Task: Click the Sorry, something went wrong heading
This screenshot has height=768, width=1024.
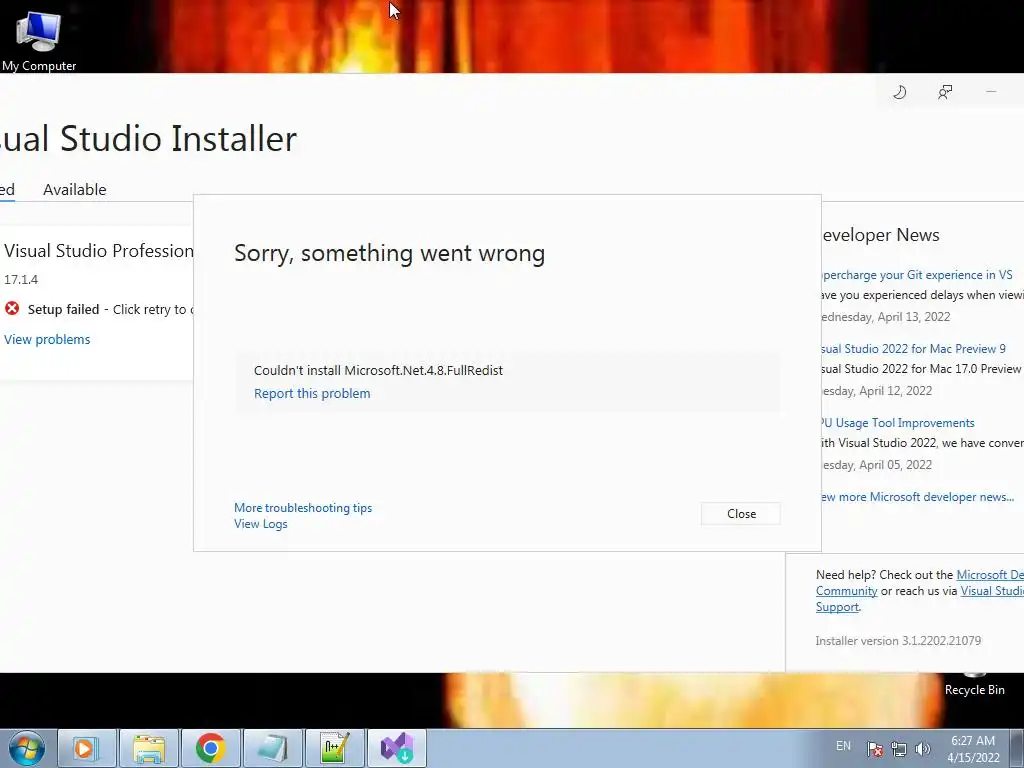Action: click(389, 253)
